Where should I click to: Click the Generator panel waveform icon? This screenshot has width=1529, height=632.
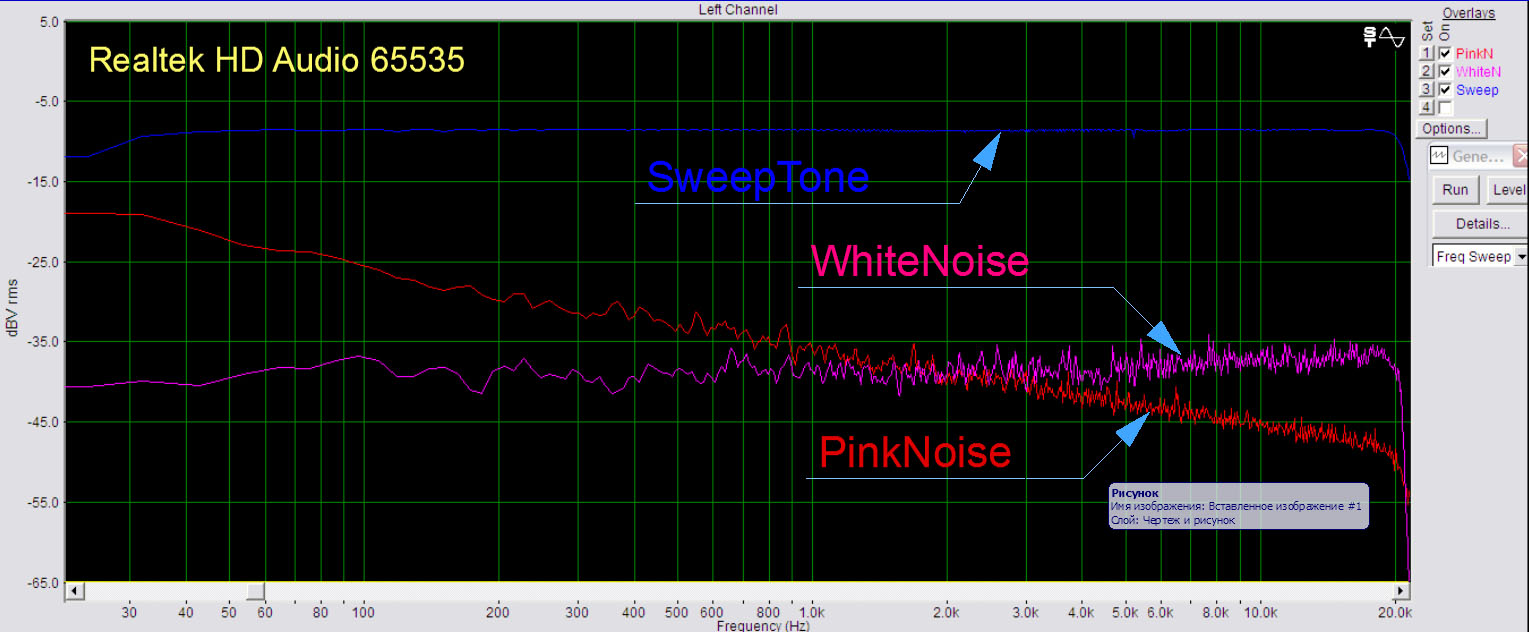coord(1438,156)
